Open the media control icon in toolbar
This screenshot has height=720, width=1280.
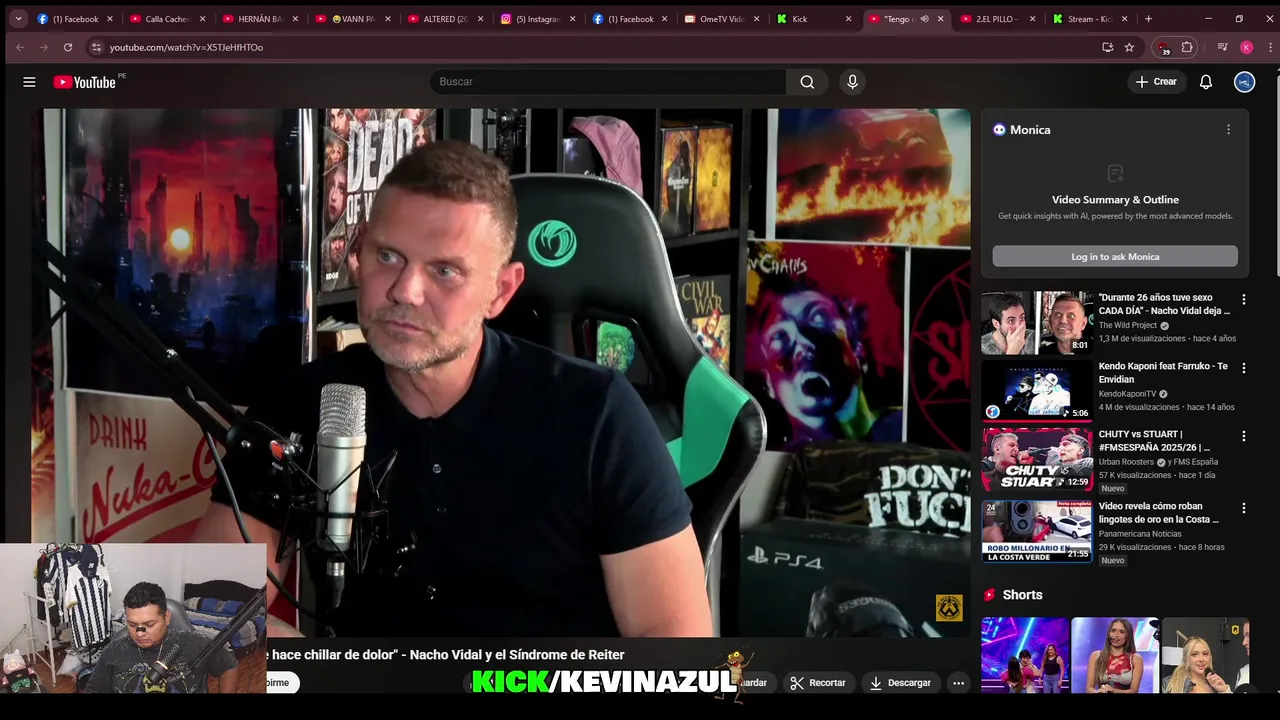[1222, 47]
